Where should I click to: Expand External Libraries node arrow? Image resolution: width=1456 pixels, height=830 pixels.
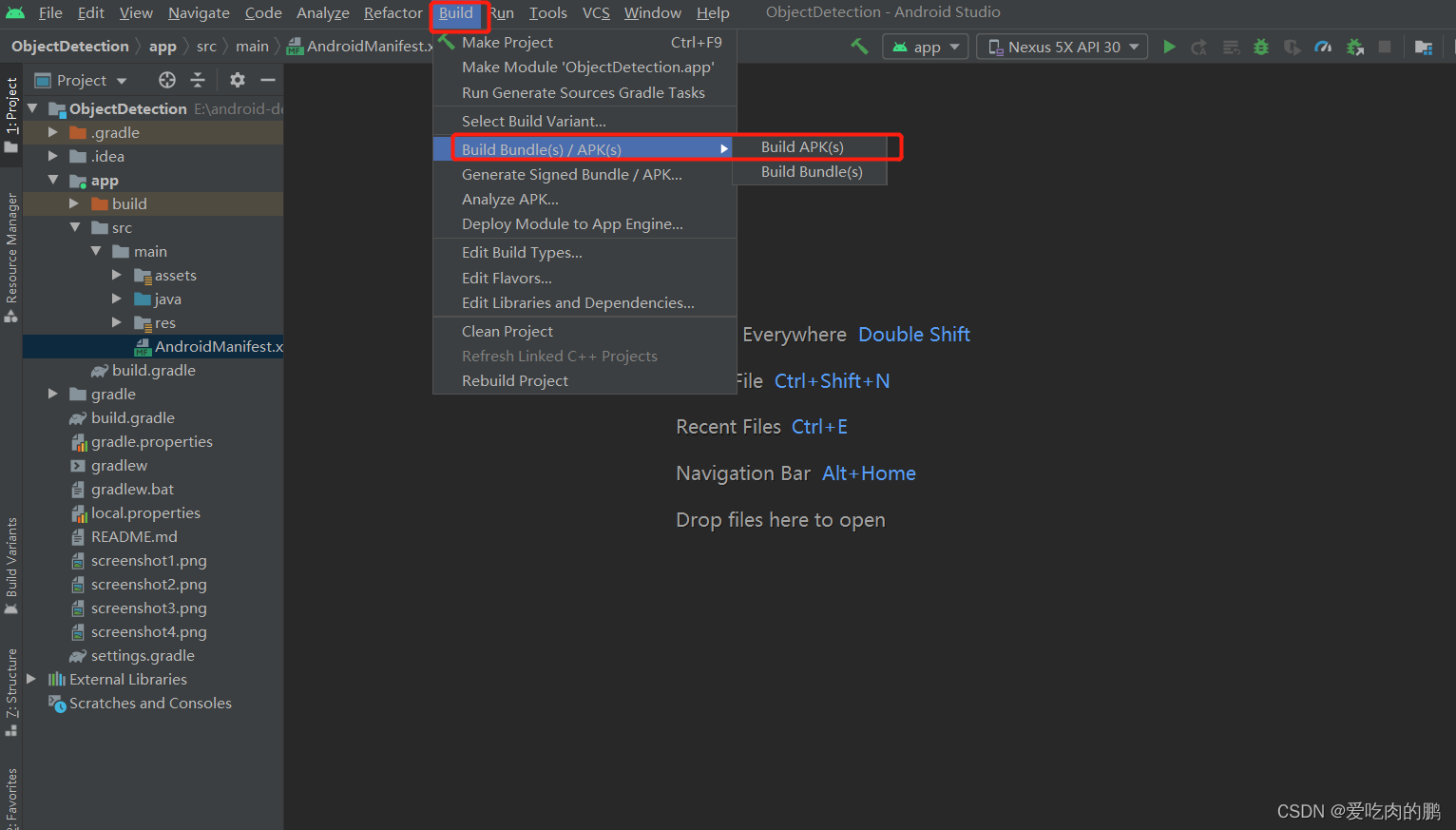point(32,679)
